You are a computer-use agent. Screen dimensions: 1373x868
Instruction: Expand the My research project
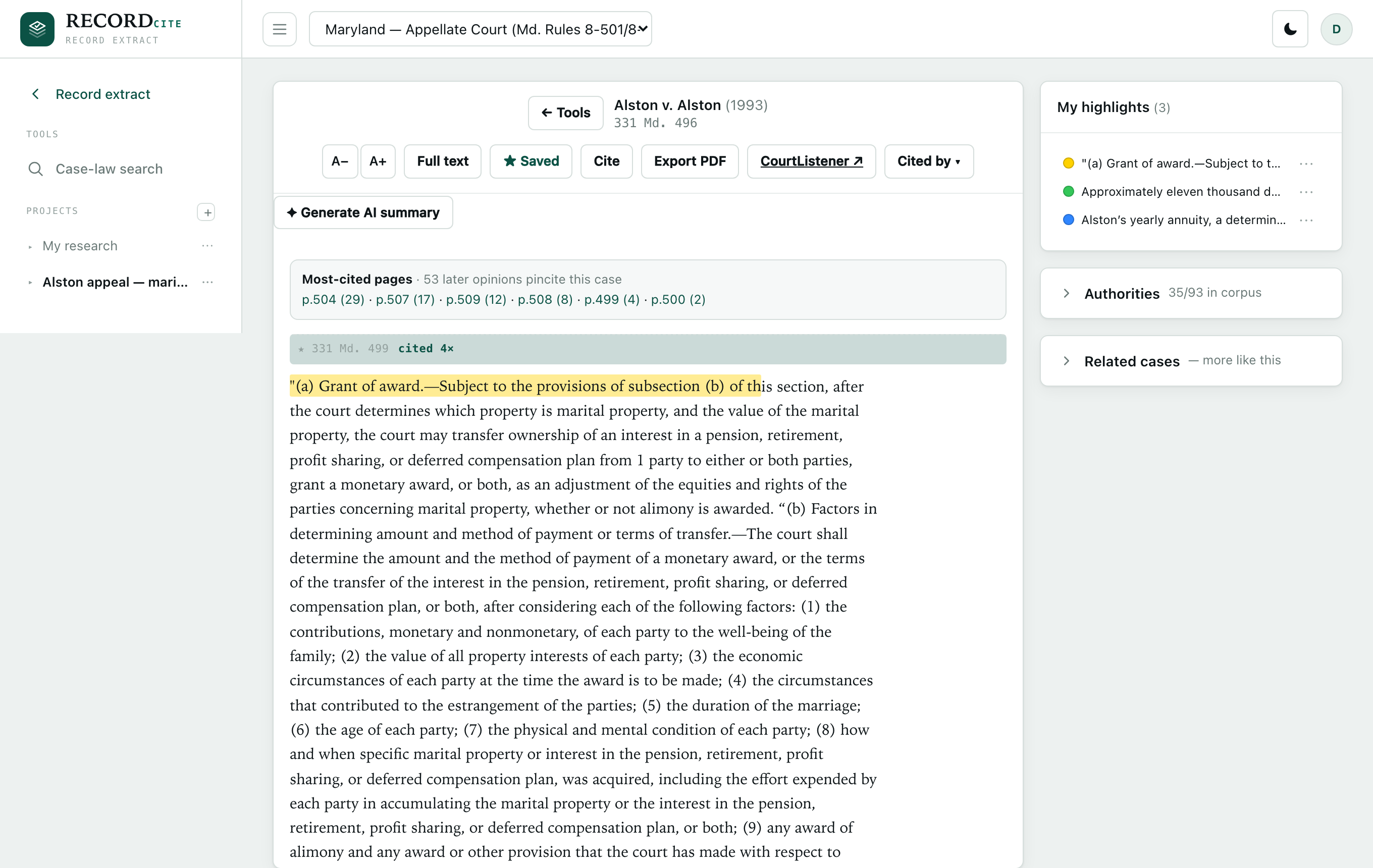coord(30,246)
